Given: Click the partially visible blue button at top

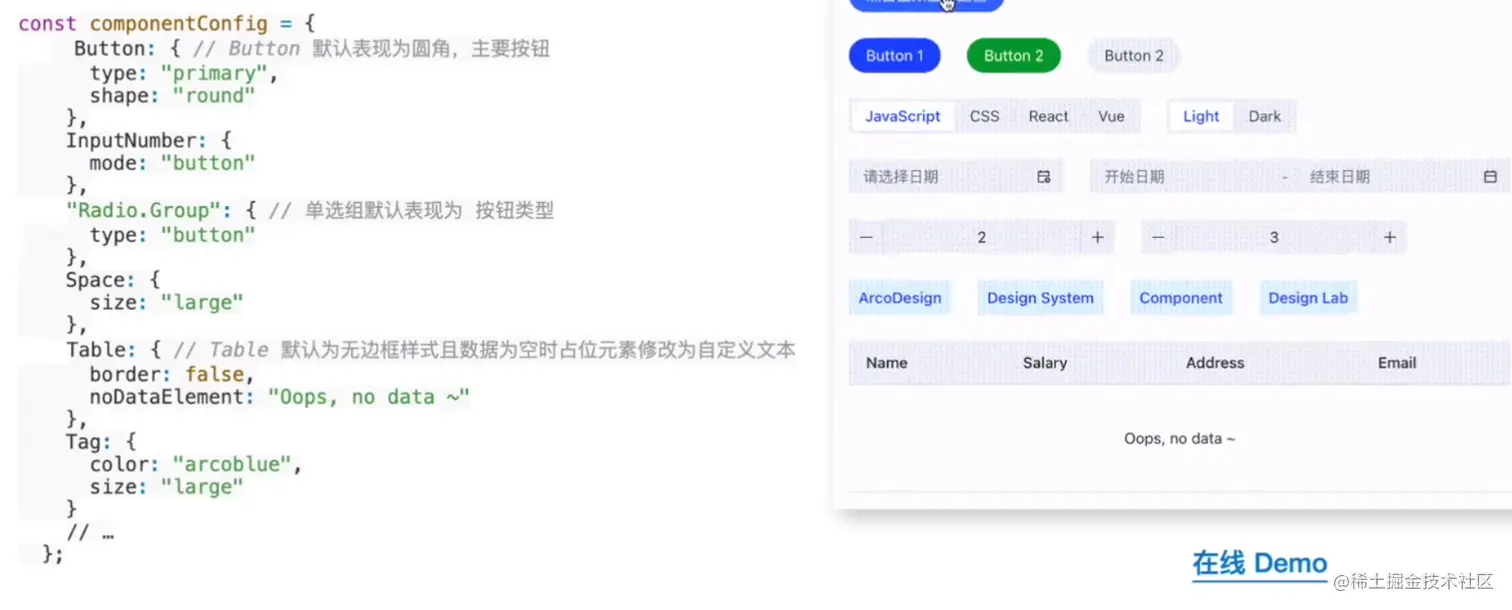Looking at the screenshot, I should click(x=926, y=4).
